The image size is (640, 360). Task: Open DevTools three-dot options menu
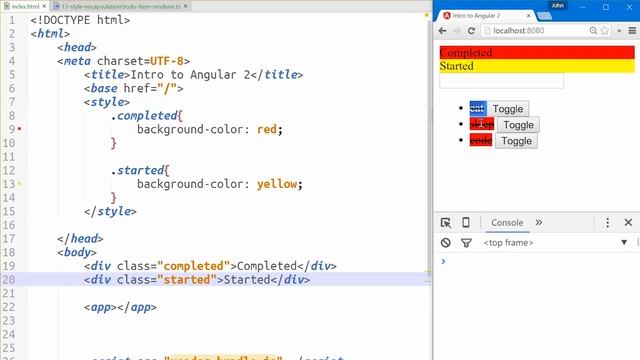pos(607,222)
